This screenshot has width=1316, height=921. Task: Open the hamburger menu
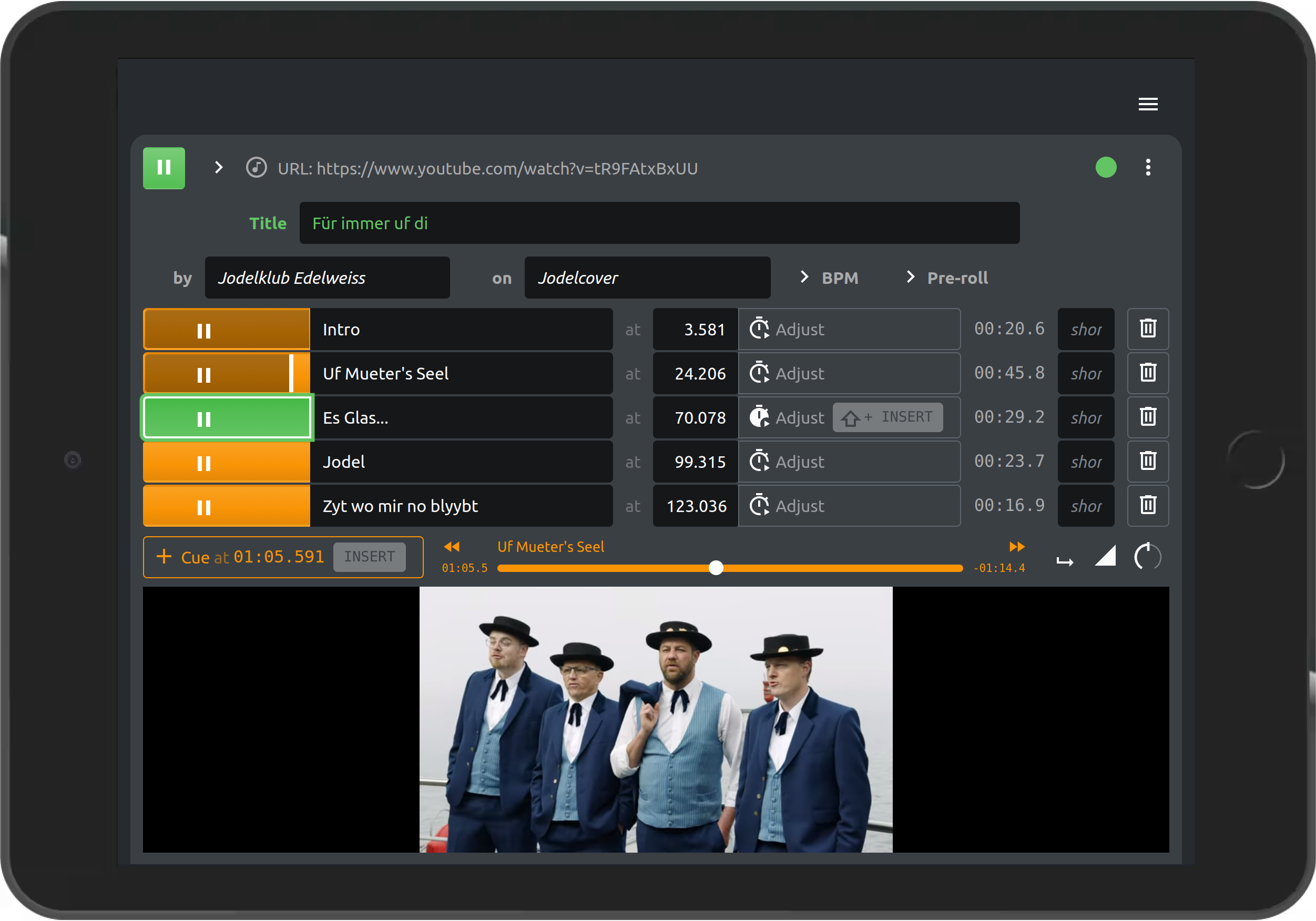1147,104
